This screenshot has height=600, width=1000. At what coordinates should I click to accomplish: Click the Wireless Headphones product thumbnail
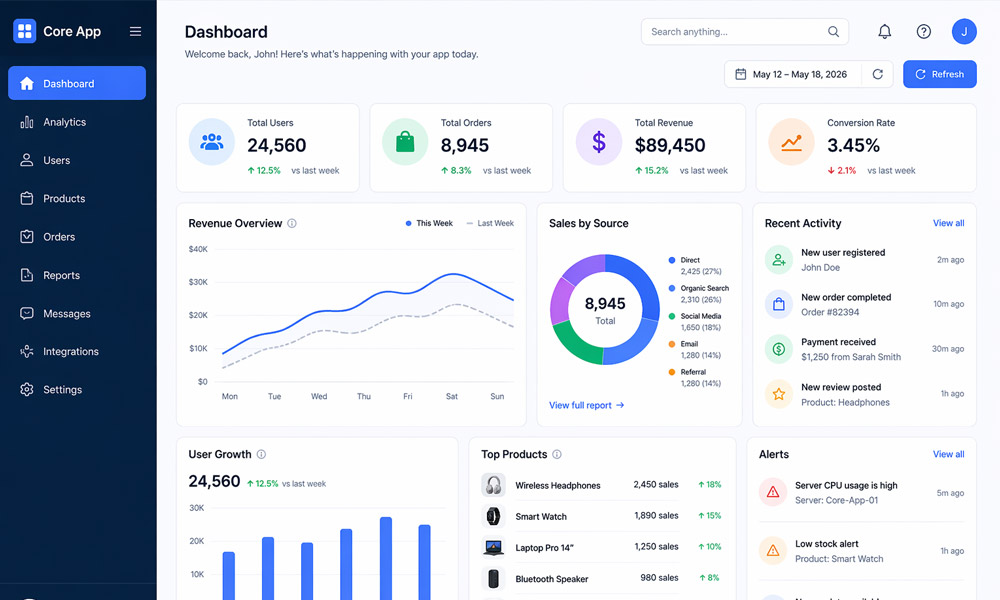pos(493,485)
